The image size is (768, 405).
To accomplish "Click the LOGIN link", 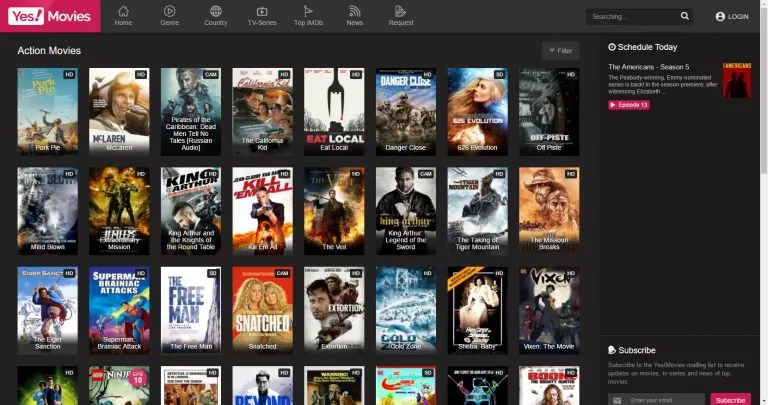I will (738, 17).
